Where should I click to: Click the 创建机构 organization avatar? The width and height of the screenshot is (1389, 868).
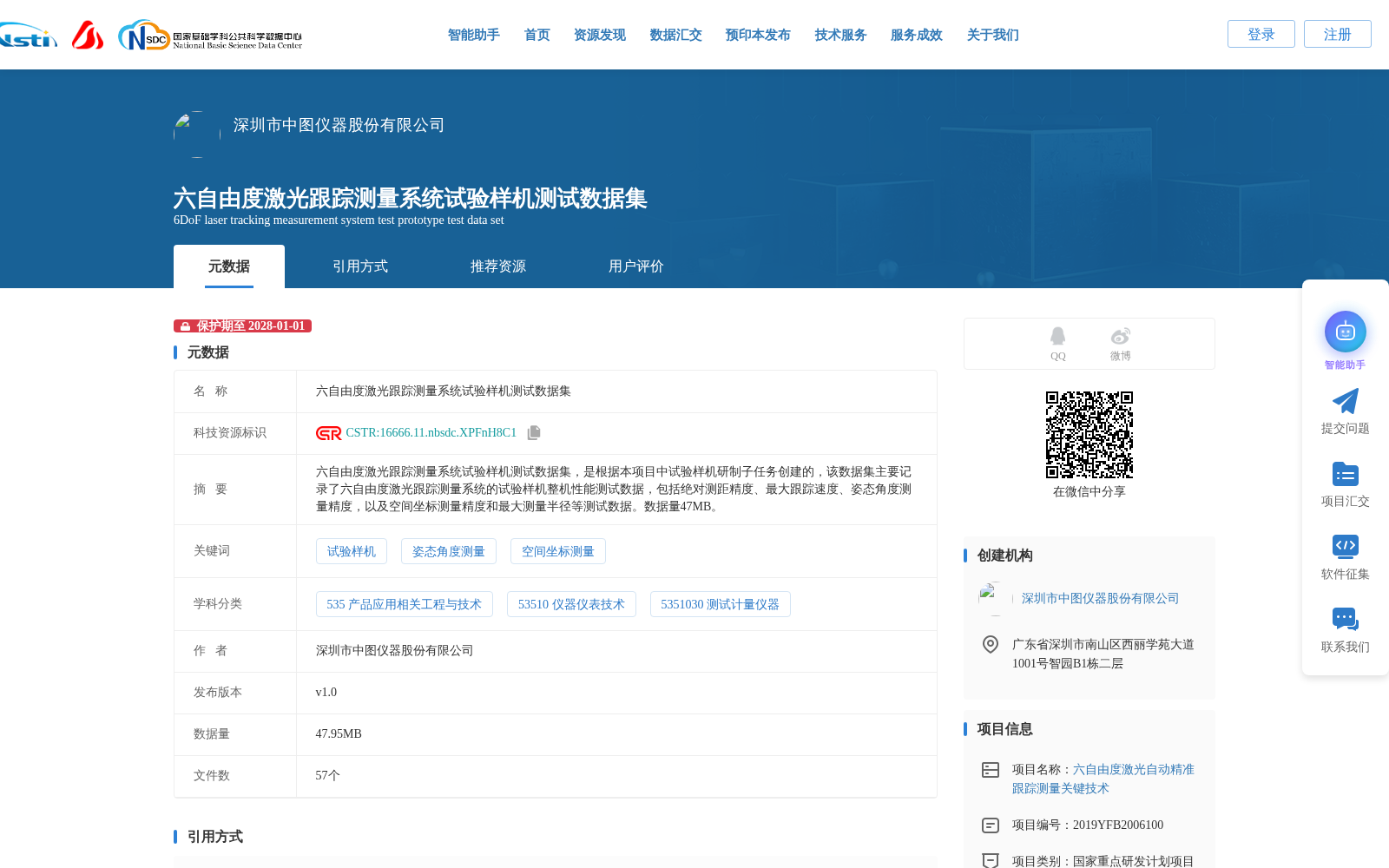(x=996, y=599)
